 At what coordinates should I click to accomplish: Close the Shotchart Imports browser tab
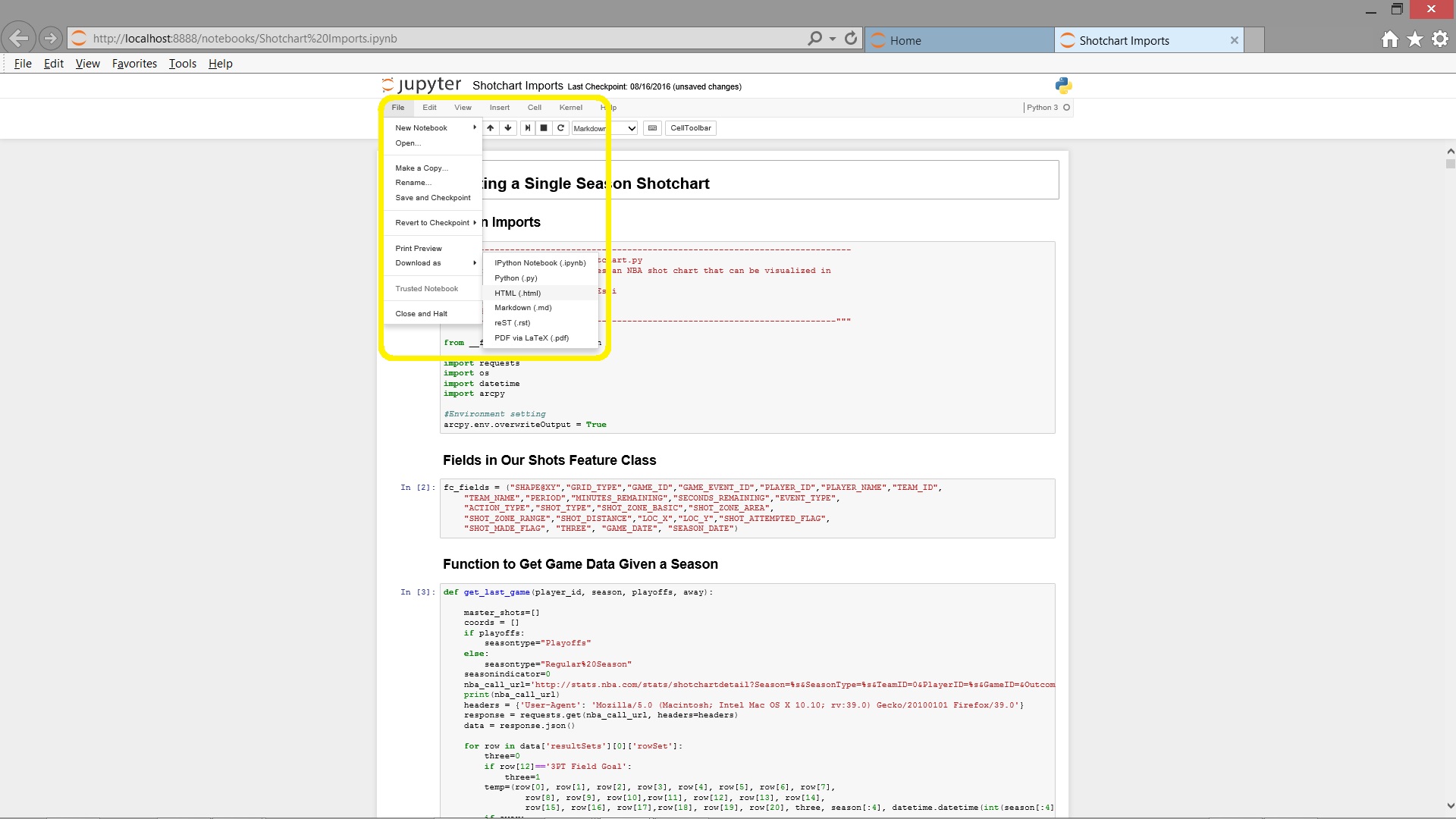pos(1235,40)
